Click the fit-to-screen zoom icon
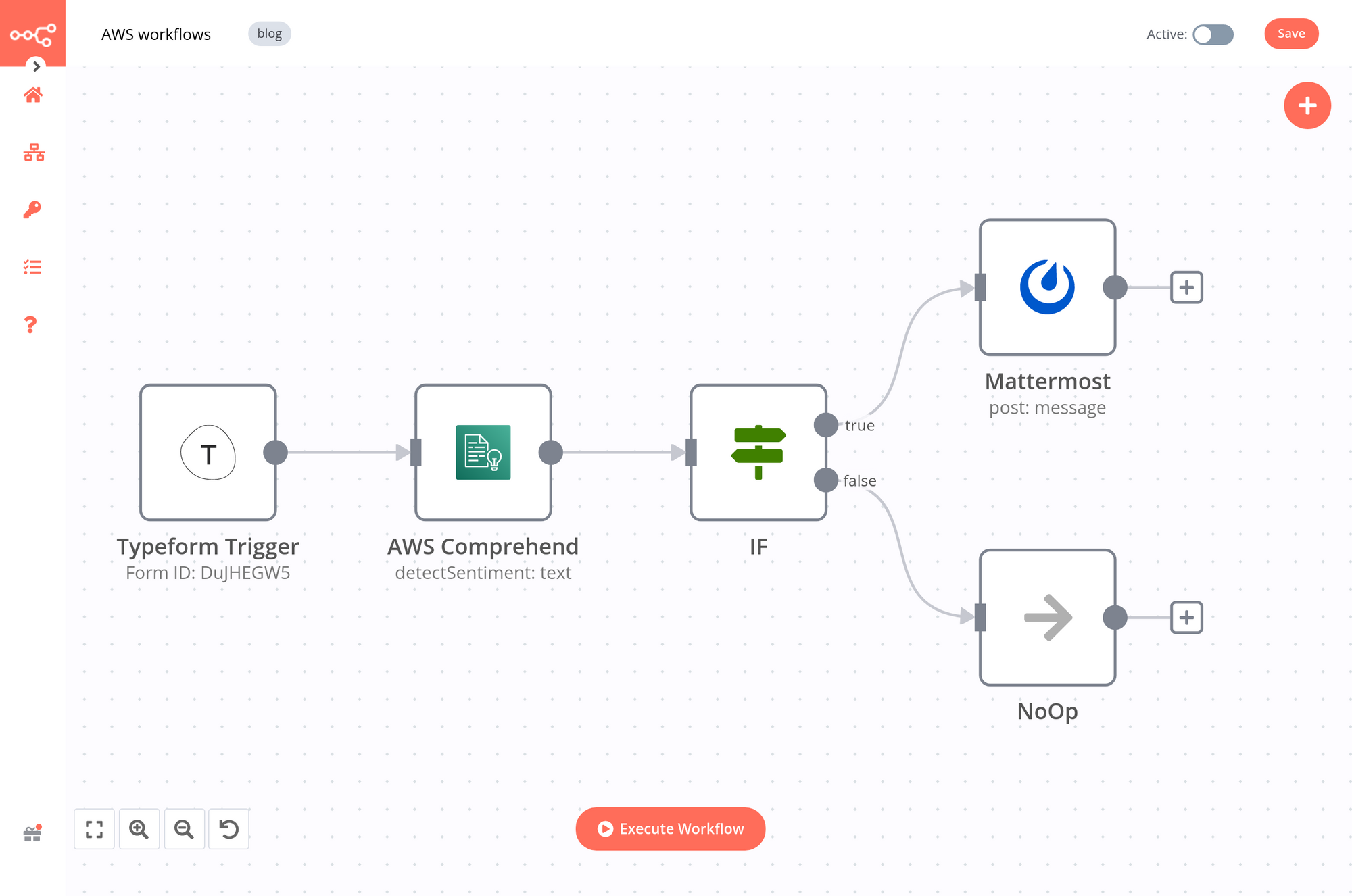Image resolution: width=1352 pixels, height=896 pixels. click(95, 828)
